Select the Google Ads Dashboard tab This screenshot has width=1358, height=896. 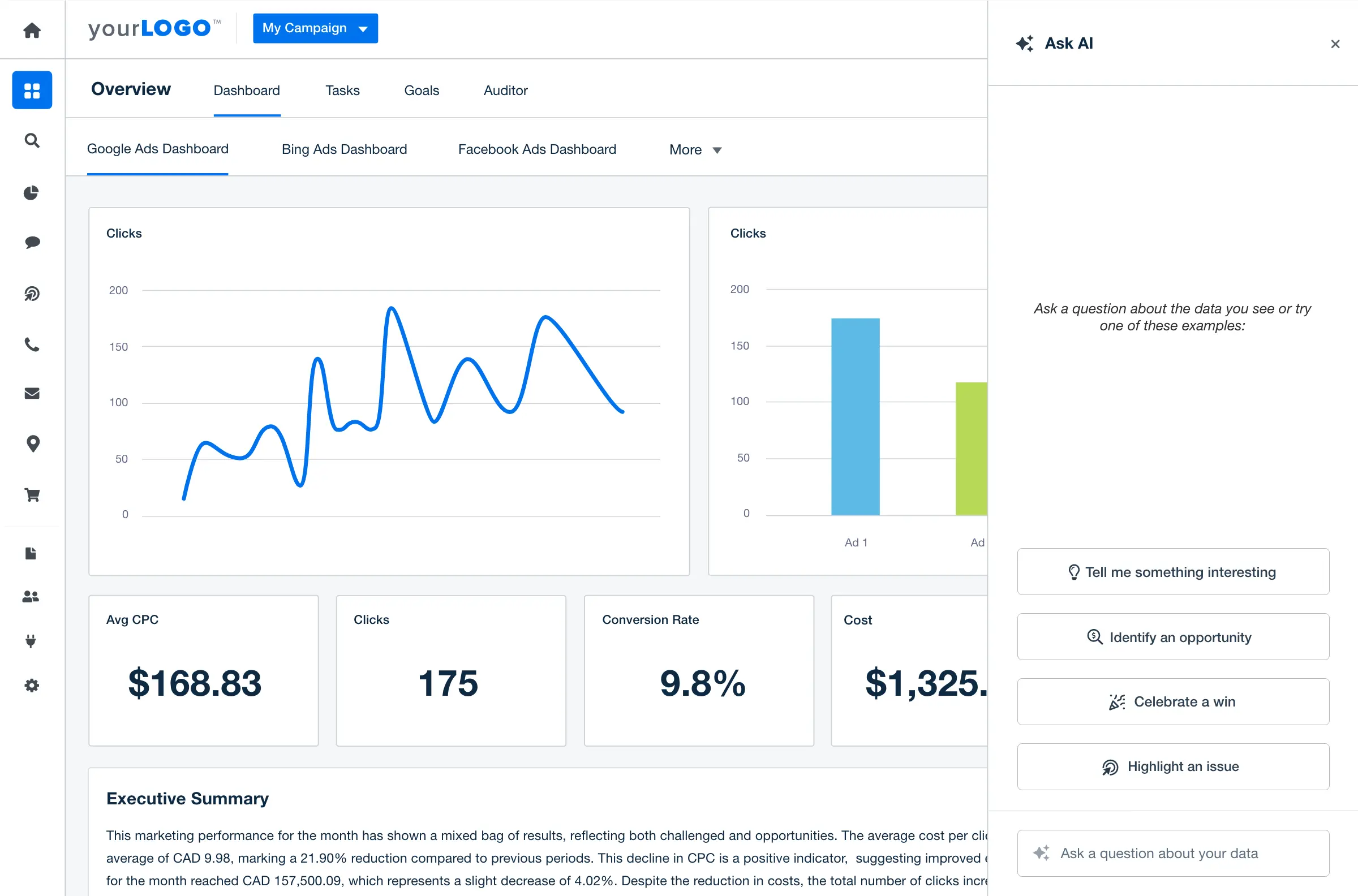(158, 149)
